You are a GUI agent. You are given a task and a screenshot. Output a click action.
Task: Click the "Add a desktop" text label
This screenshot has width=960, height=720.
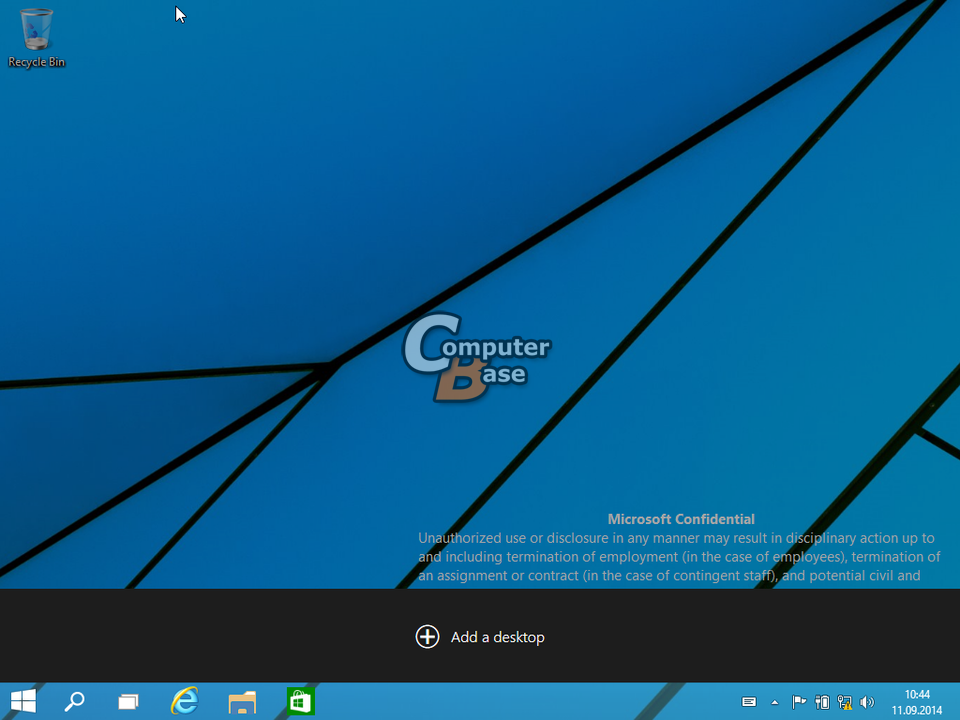[497, 637]
